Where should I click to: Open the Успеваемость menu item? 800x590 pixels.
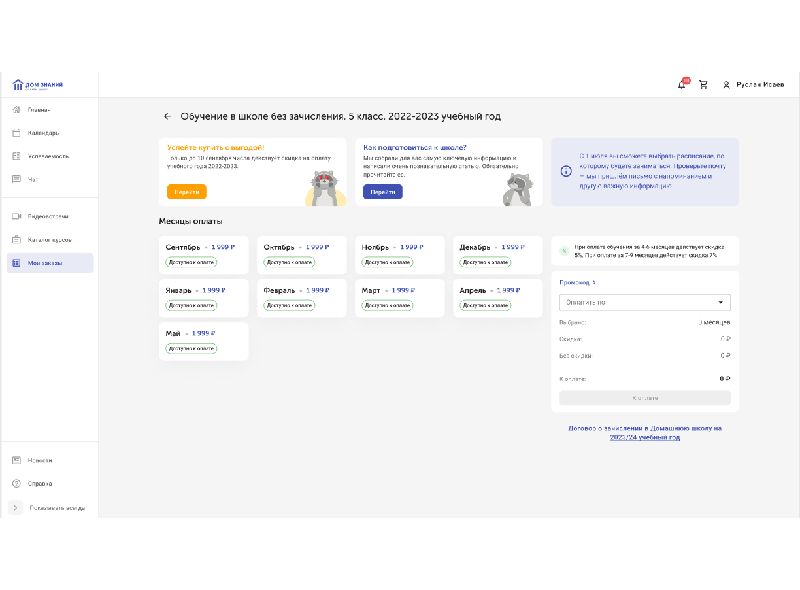(50, 156)
